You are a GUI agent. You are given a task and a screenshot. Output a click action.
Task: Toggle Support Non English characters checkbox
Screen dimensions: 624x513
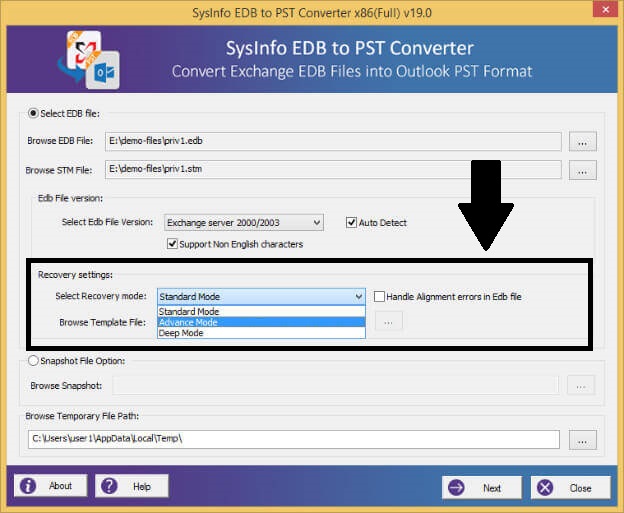point(172,244)
